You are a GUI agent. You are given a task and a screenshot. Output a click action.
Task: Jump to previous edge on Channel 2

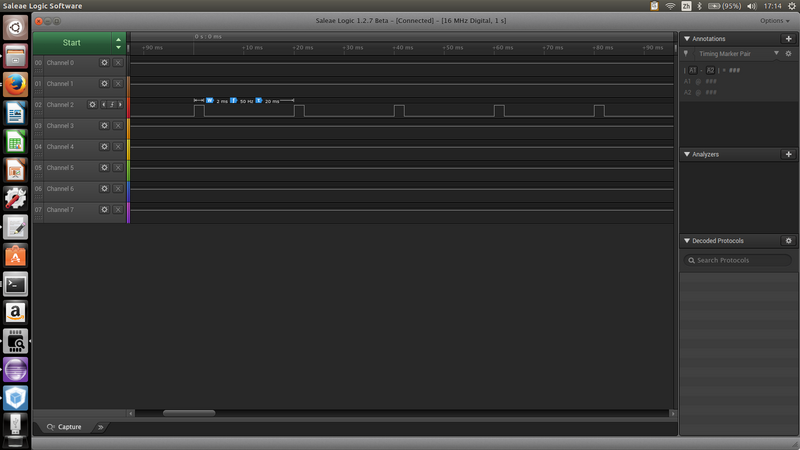104,105
